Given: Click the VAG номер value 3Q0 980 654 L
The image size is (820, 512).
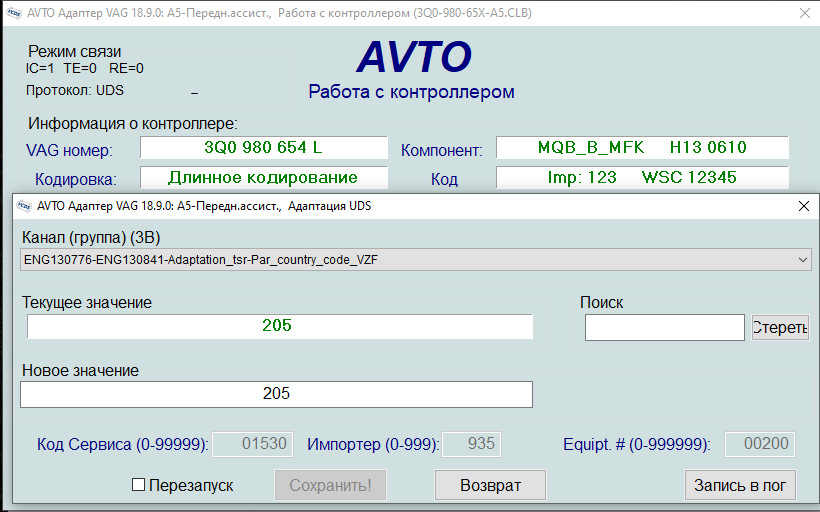Looking at the screenshot, I should 264,147.
